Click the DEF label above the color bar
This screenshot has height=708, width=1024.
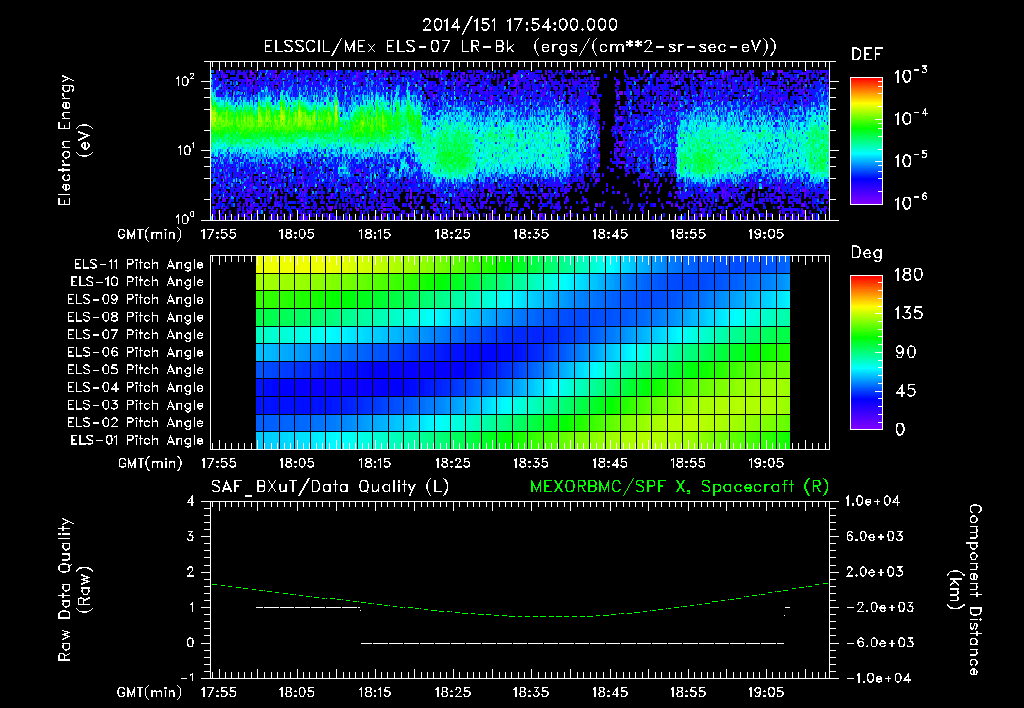tap(867, 54)
